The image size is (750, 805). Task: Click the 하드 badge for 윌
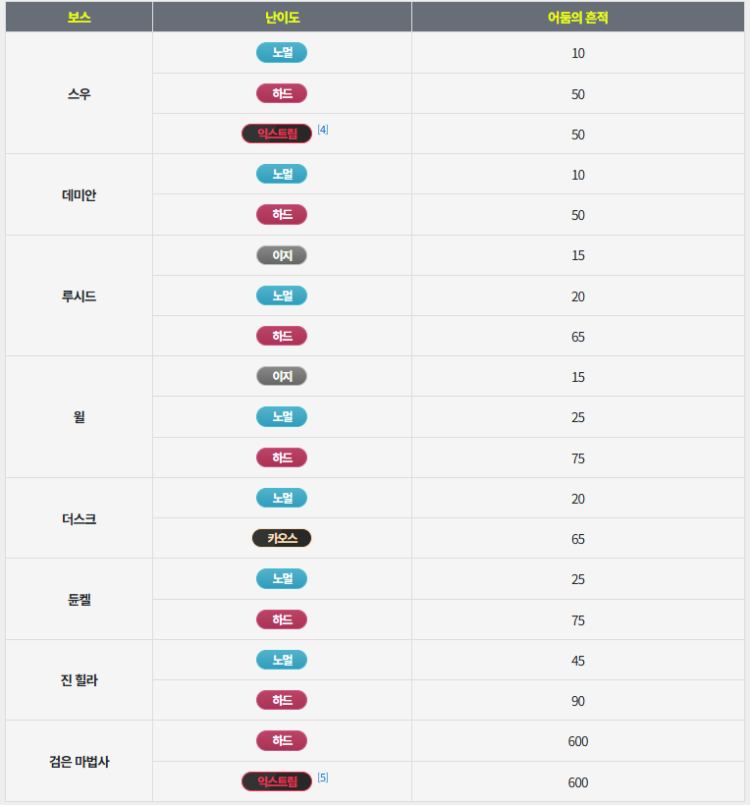282,457
